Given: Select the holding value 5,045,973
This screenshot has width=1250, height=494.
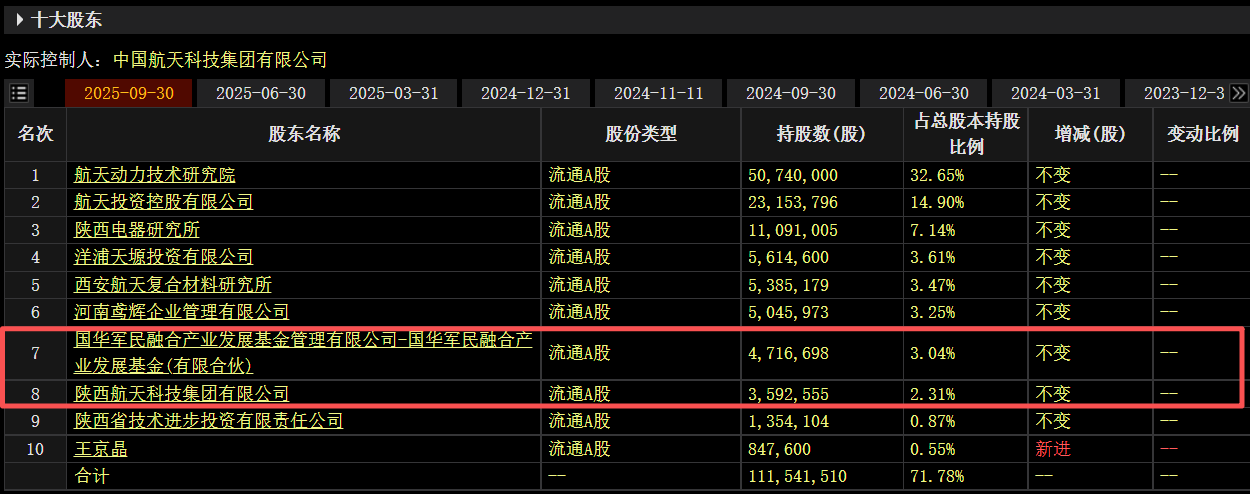Looking at the screenshot, I should 789,312.
